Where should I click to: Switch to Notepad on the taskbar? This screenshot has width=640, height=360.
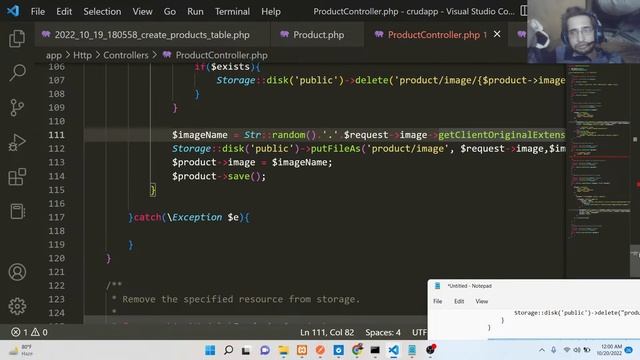coord(412,350)
